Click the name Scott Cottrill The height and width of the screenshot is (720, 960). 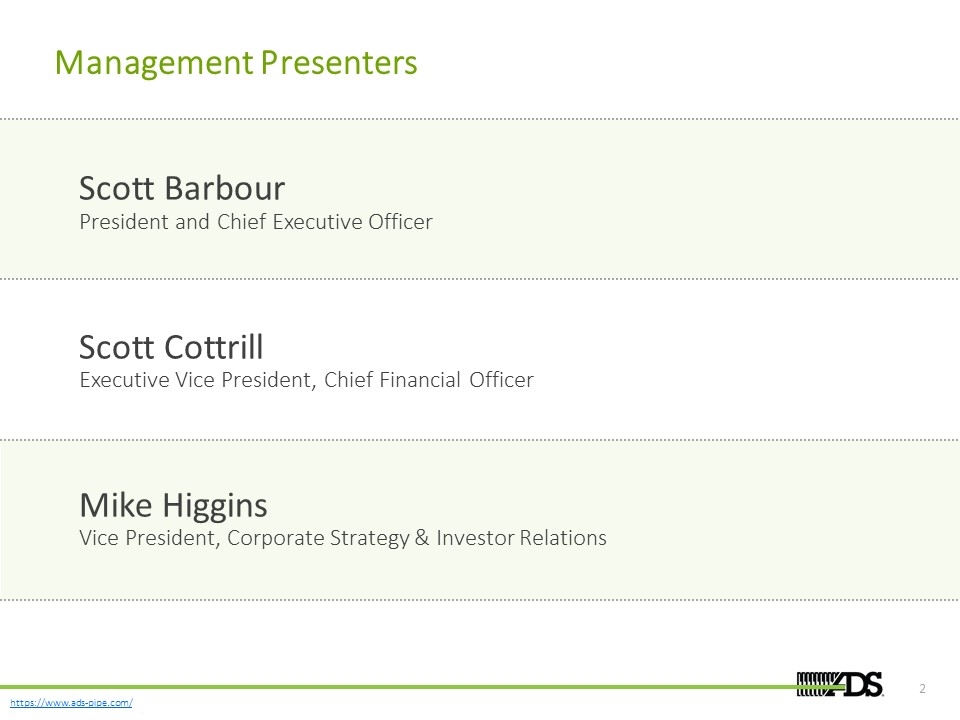[x=171, y=347]
